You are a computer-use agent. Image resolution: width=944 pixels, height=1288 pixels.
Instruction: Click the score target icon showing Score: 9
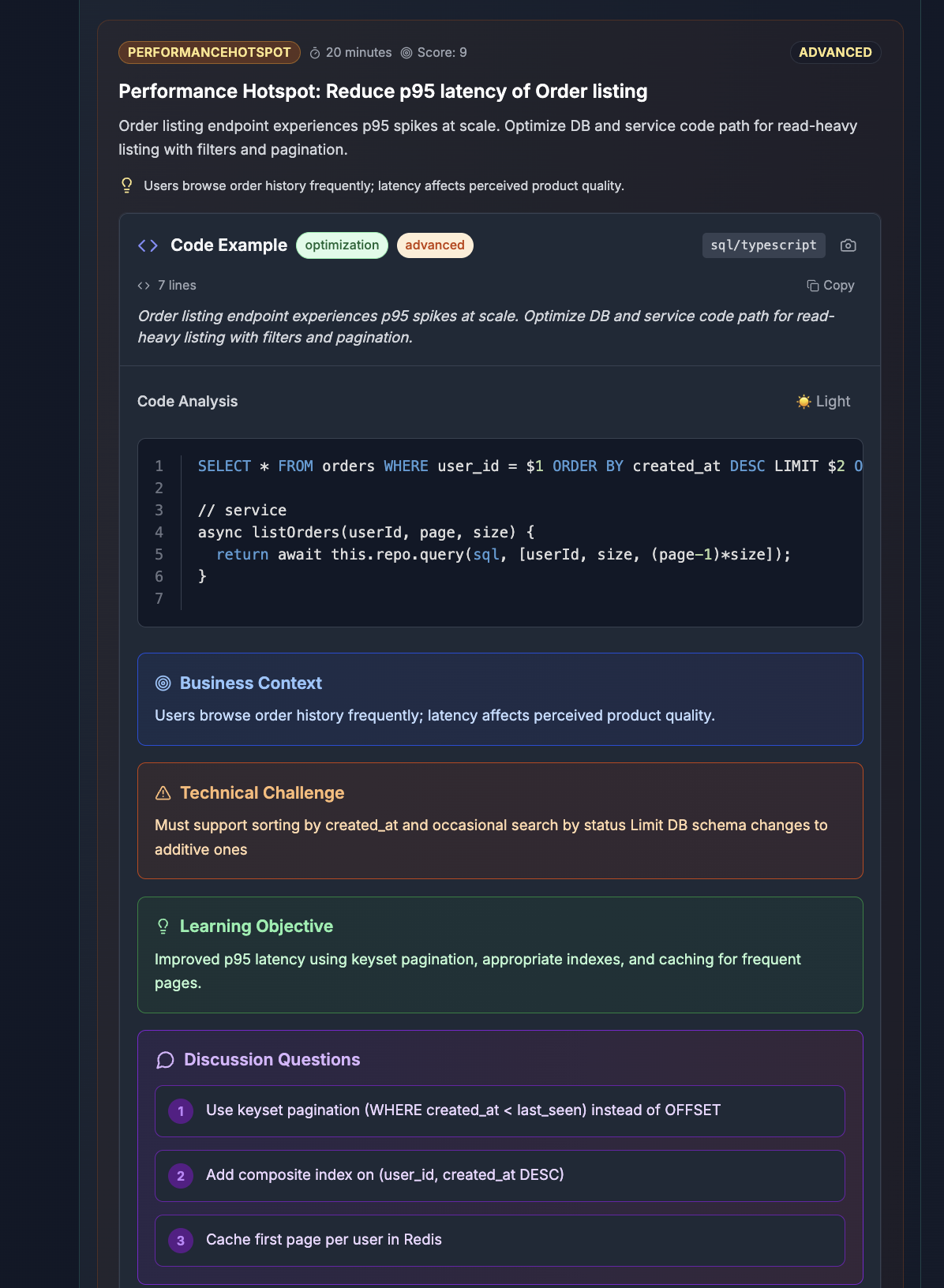pyautogui.click(x=406, y=52)
